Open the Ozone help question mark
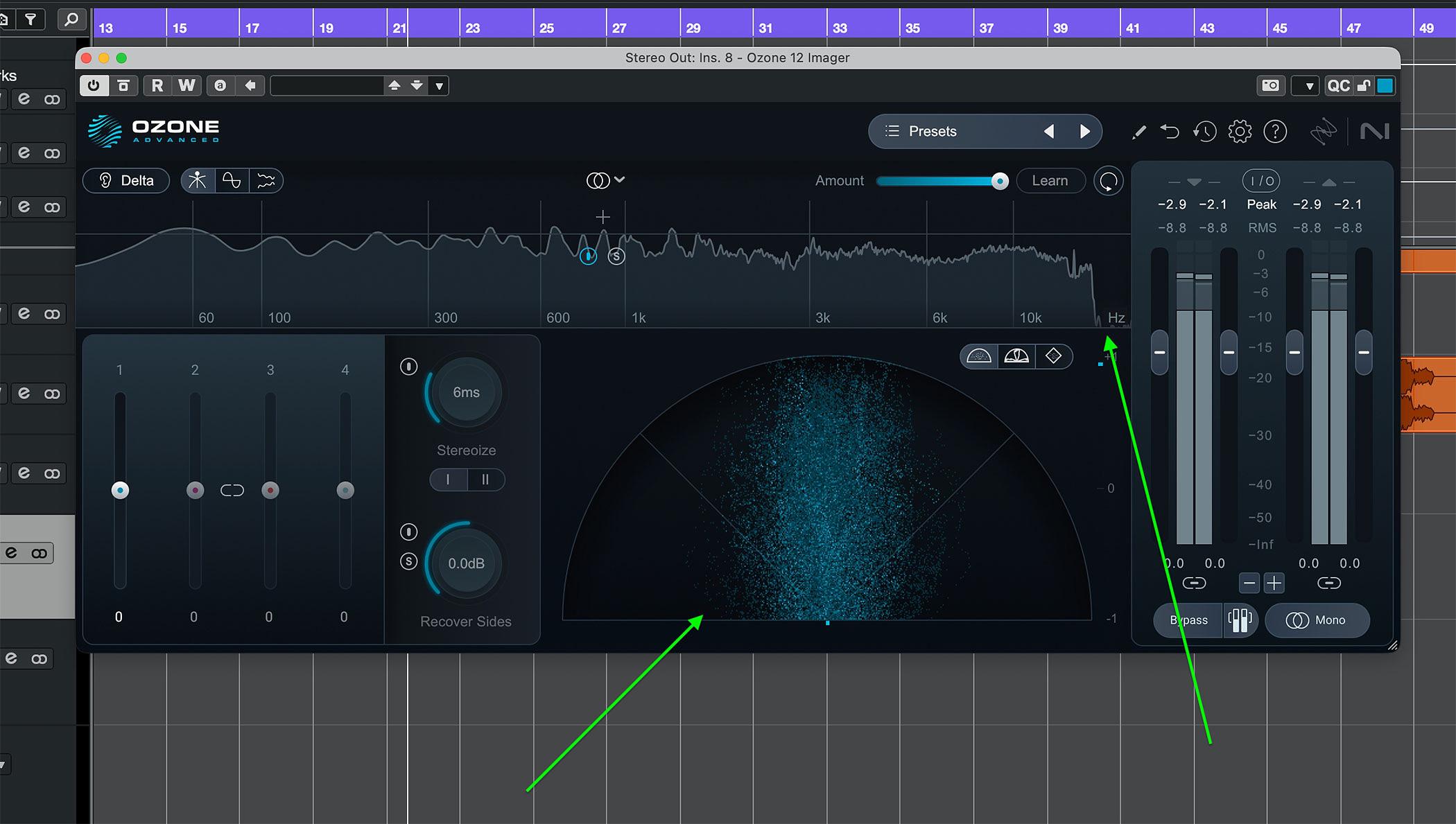The image size is (1456, 824). [1275, 131]
